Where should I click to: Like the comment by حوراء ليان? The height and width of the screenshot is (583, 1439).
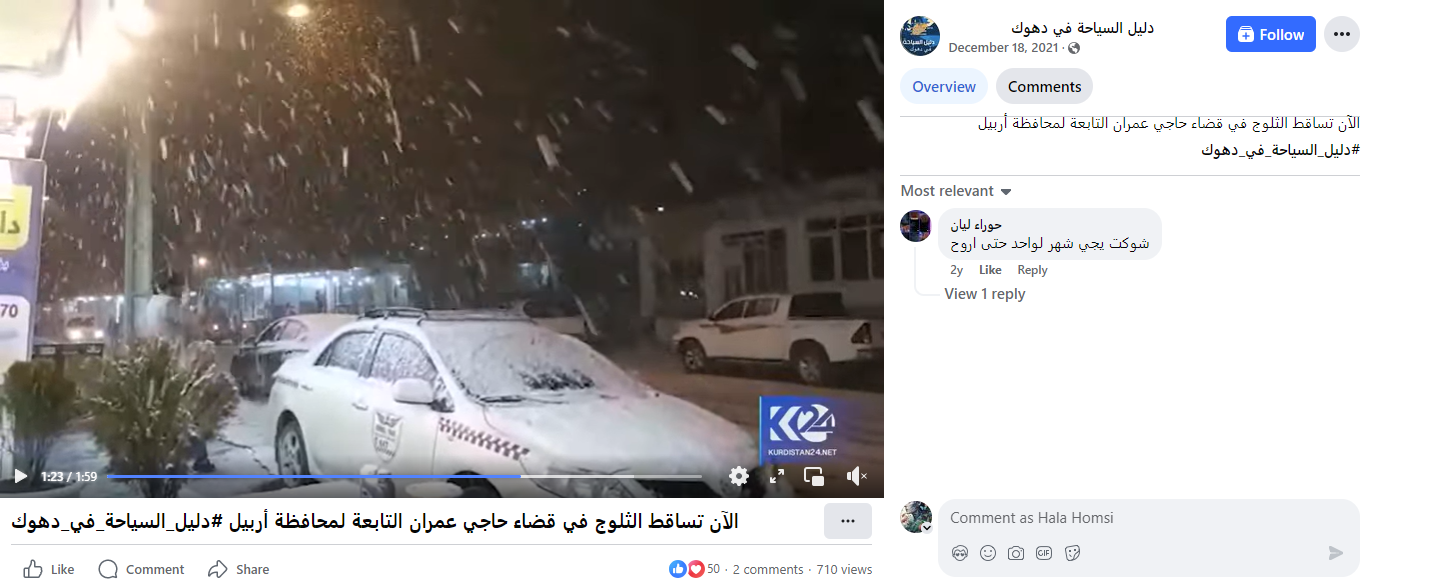click(990, 270)
